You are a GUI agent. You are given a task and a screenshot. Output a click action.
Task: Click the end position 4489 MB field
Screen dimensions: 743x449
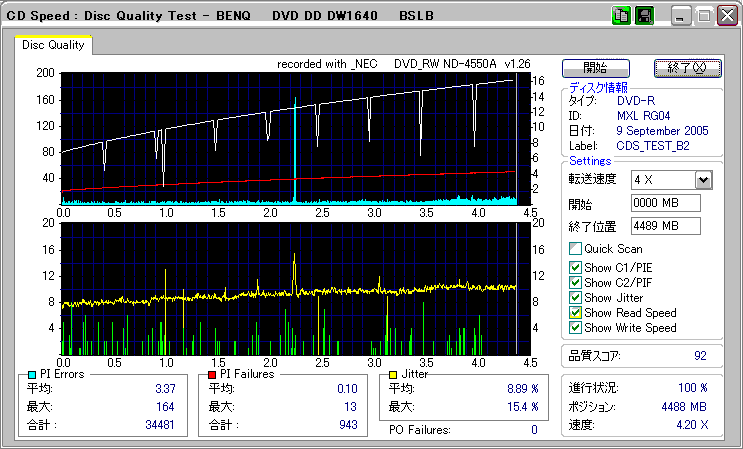pos(665,226)
